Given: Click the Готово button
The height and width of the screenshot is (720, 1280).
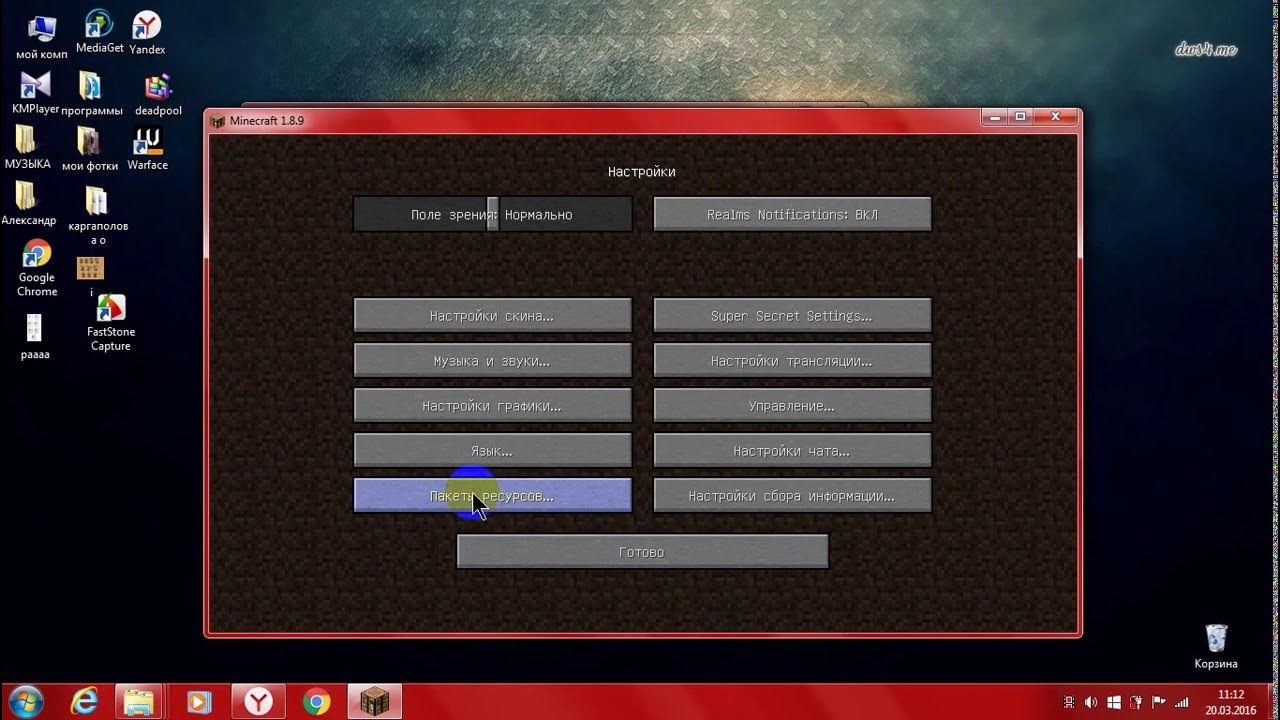Looking at the screenshot, I should (x=642, y=551).
